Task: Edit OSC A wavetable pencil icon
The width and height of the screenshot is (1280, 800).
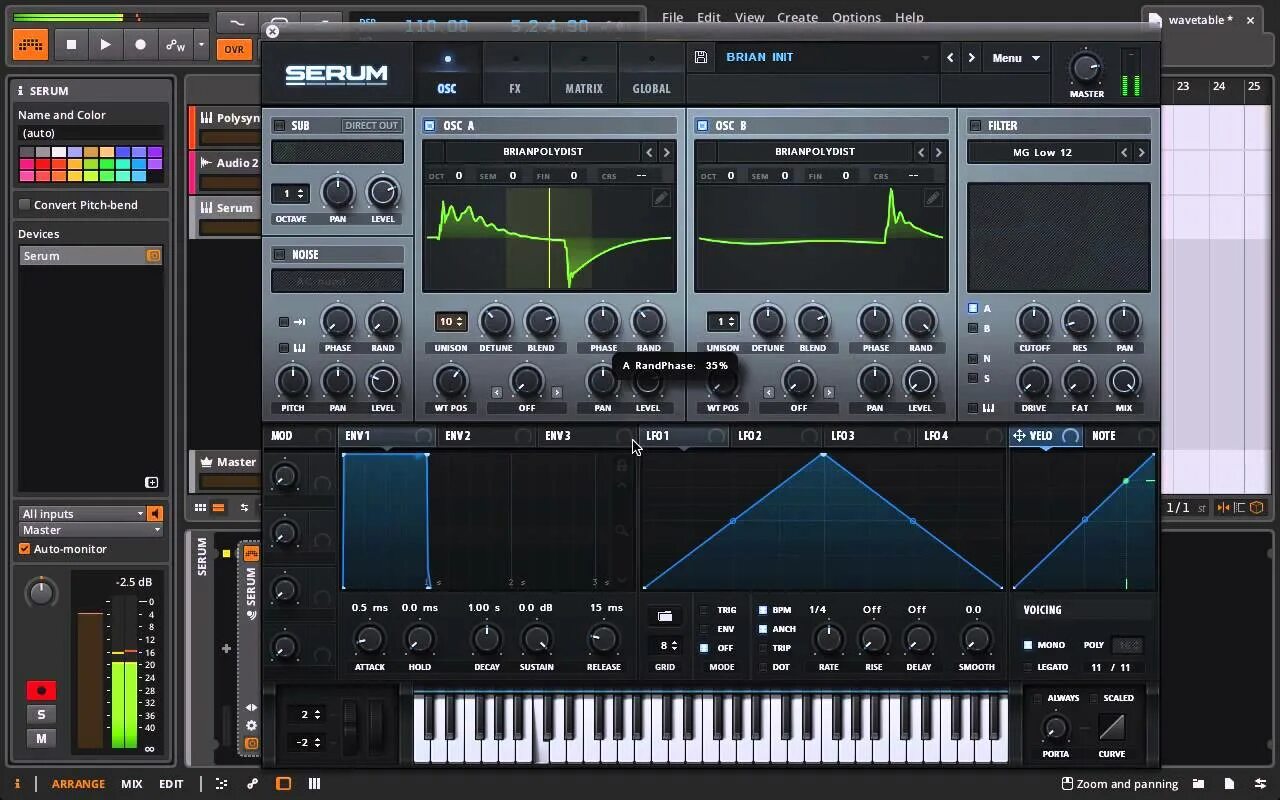Action: (660, 198)
